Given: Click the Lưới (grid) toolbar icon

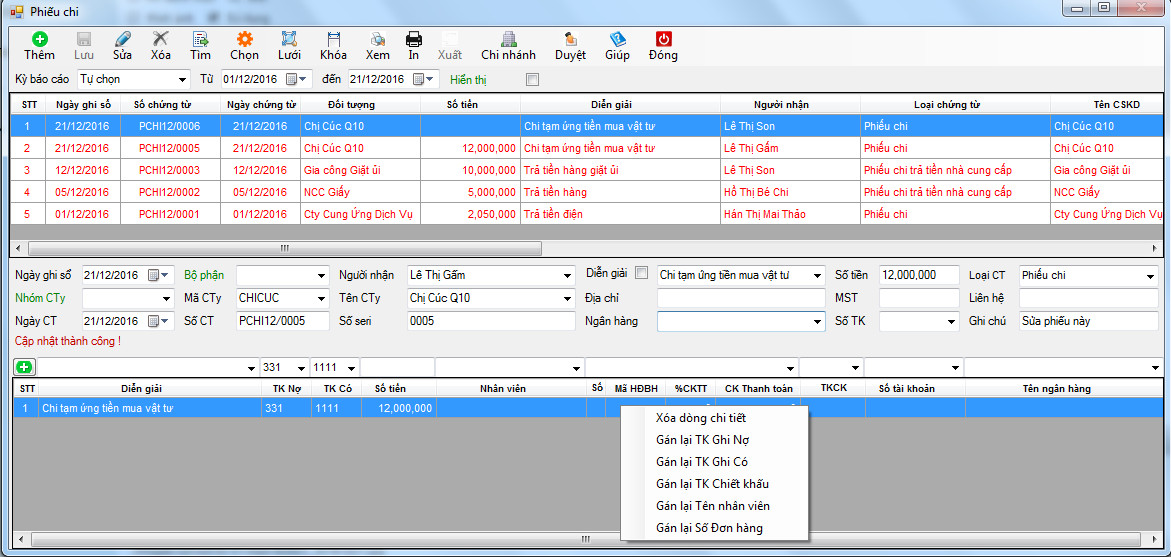Looking at the screenshot, I should coord(289,39).
